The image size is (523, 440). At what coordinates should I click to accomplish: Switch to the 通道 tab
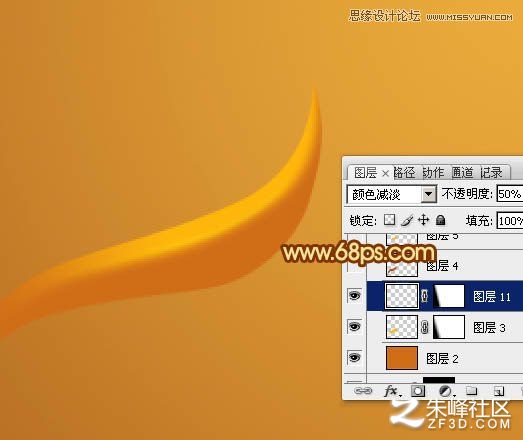pyautogui.click(x=463, y=173)
